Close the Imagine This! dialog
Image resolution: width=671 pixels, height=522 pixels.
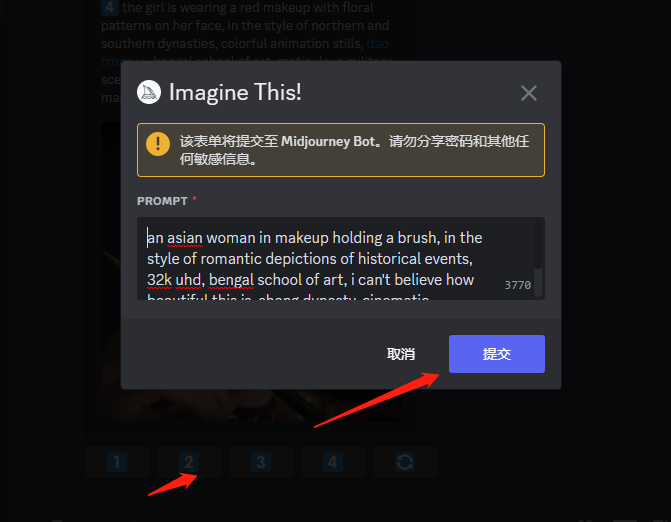pyautogui.click(x=528, y=93)
